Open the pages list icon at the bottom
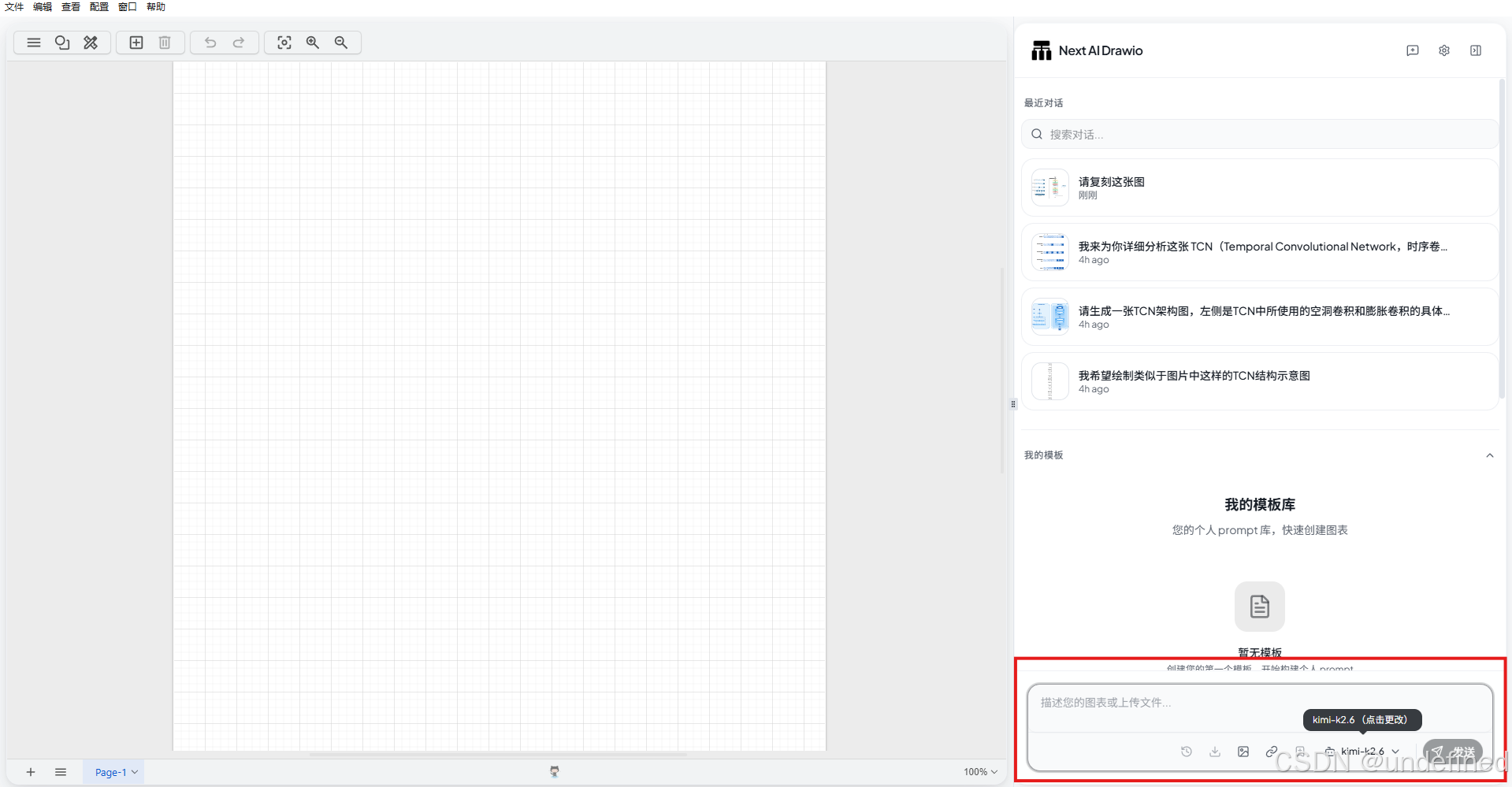Viewport: 1512px width, 787px height. point(61,772)
